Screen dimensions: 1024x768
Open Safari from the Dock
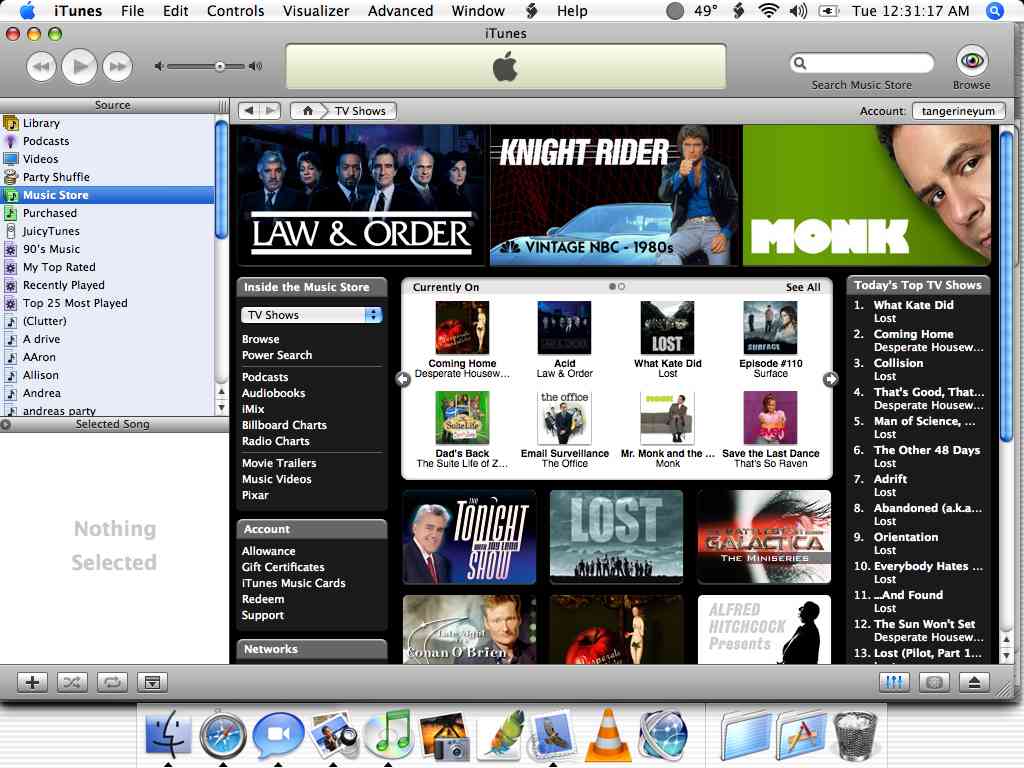(223, 735)
